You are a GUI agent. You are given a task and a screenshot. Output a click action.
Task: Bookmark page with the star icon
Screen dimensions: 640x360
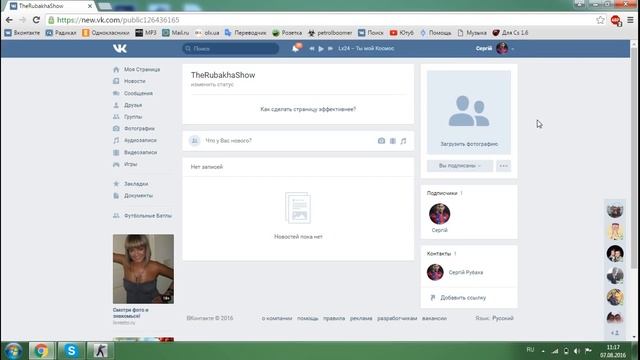600,20
